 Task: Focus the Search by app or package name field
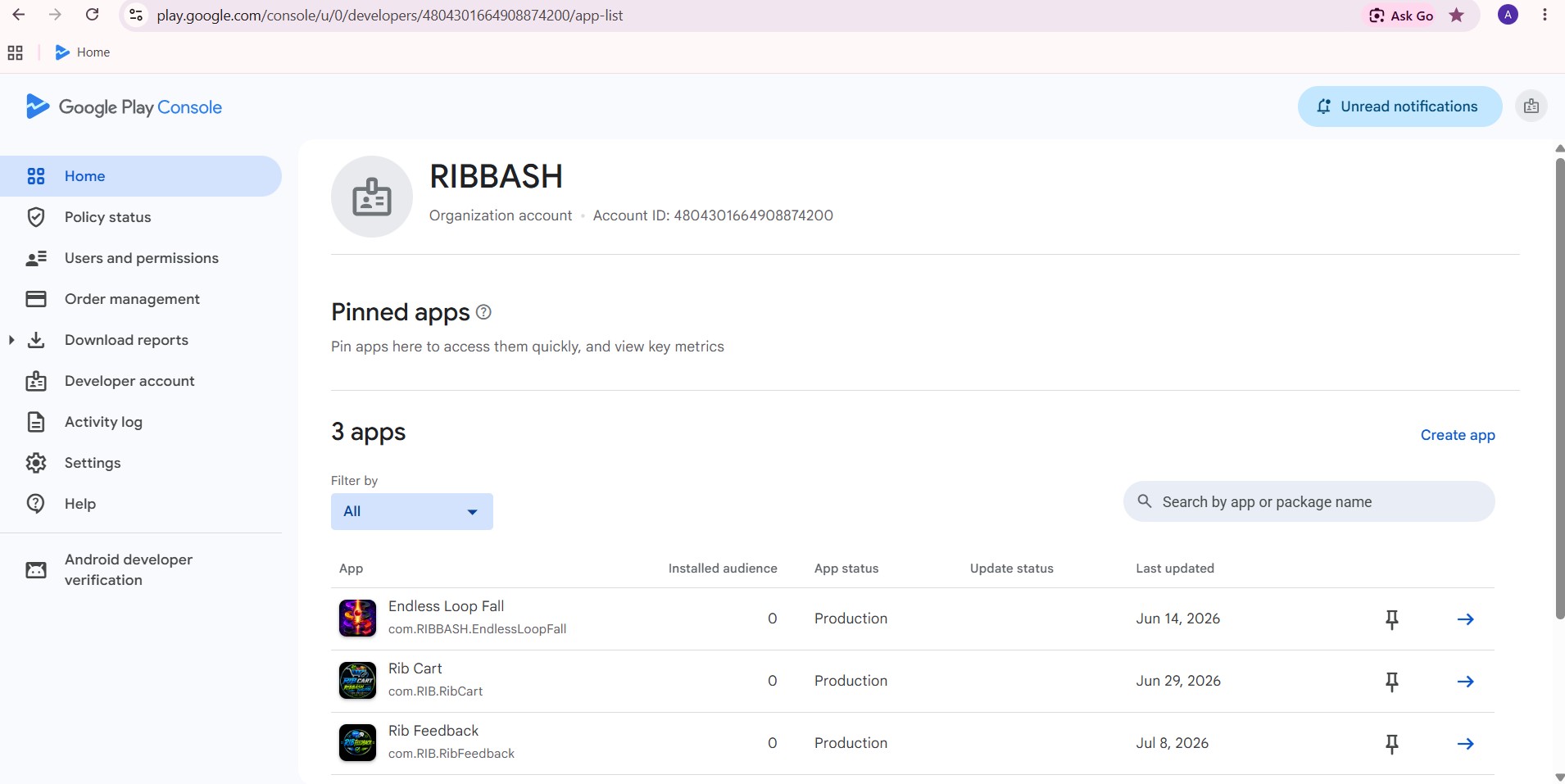coord(1309,501)
